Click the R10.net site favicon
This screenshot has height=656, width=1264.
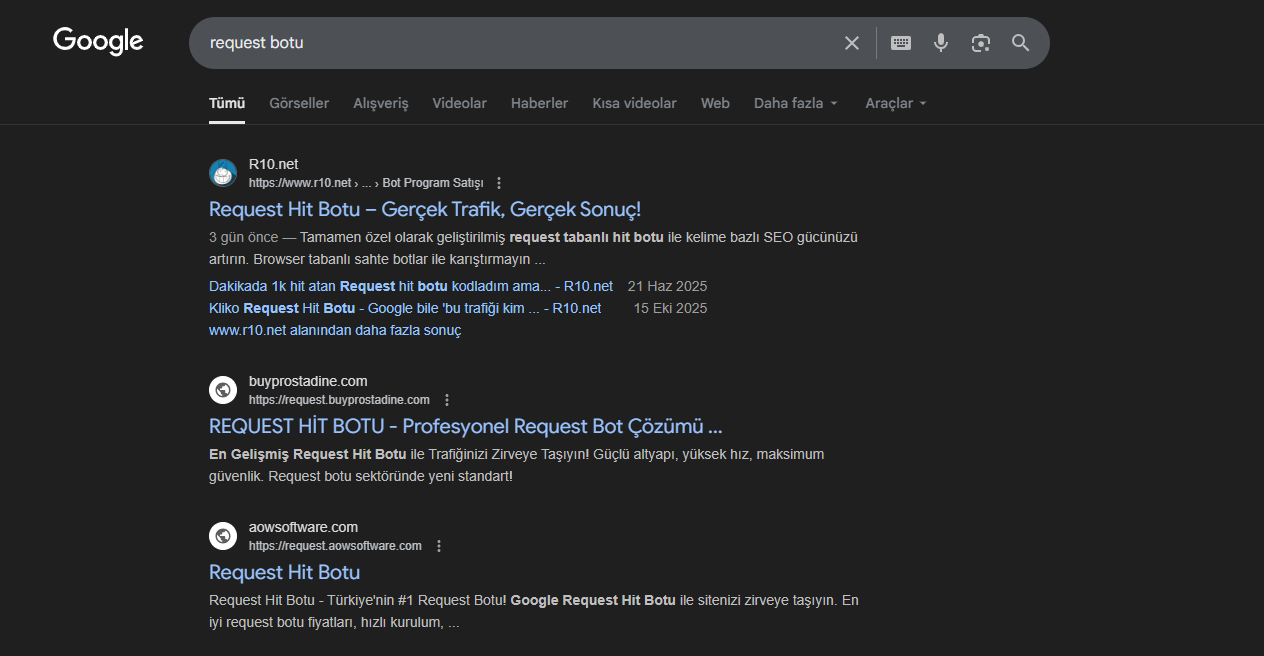click(x=223, y=173)
